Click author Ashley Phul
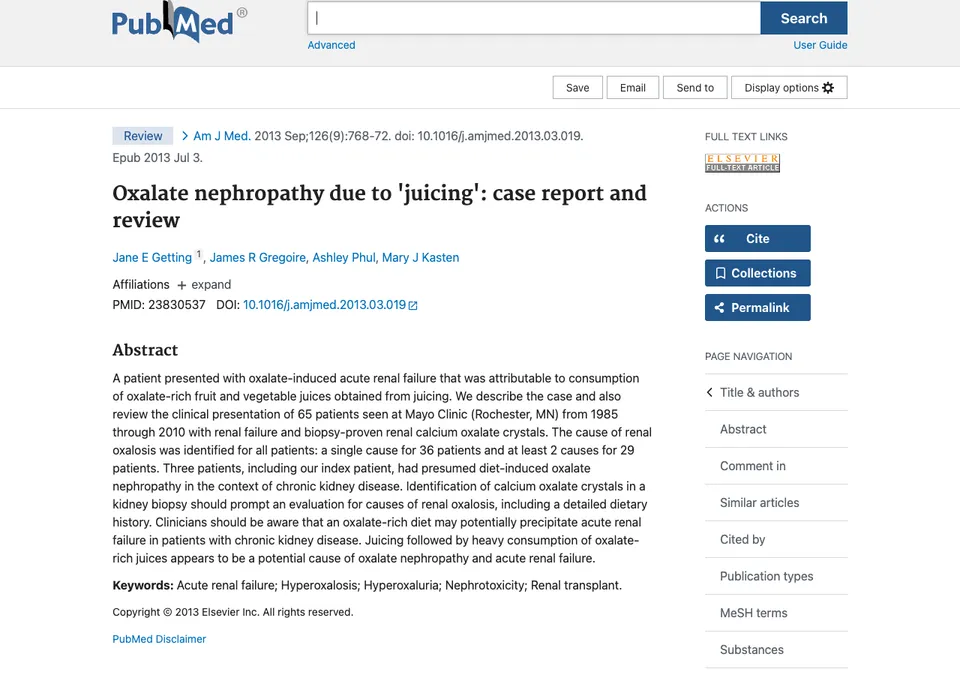Viewport: 960px width, 675px height. pos(343,258)
